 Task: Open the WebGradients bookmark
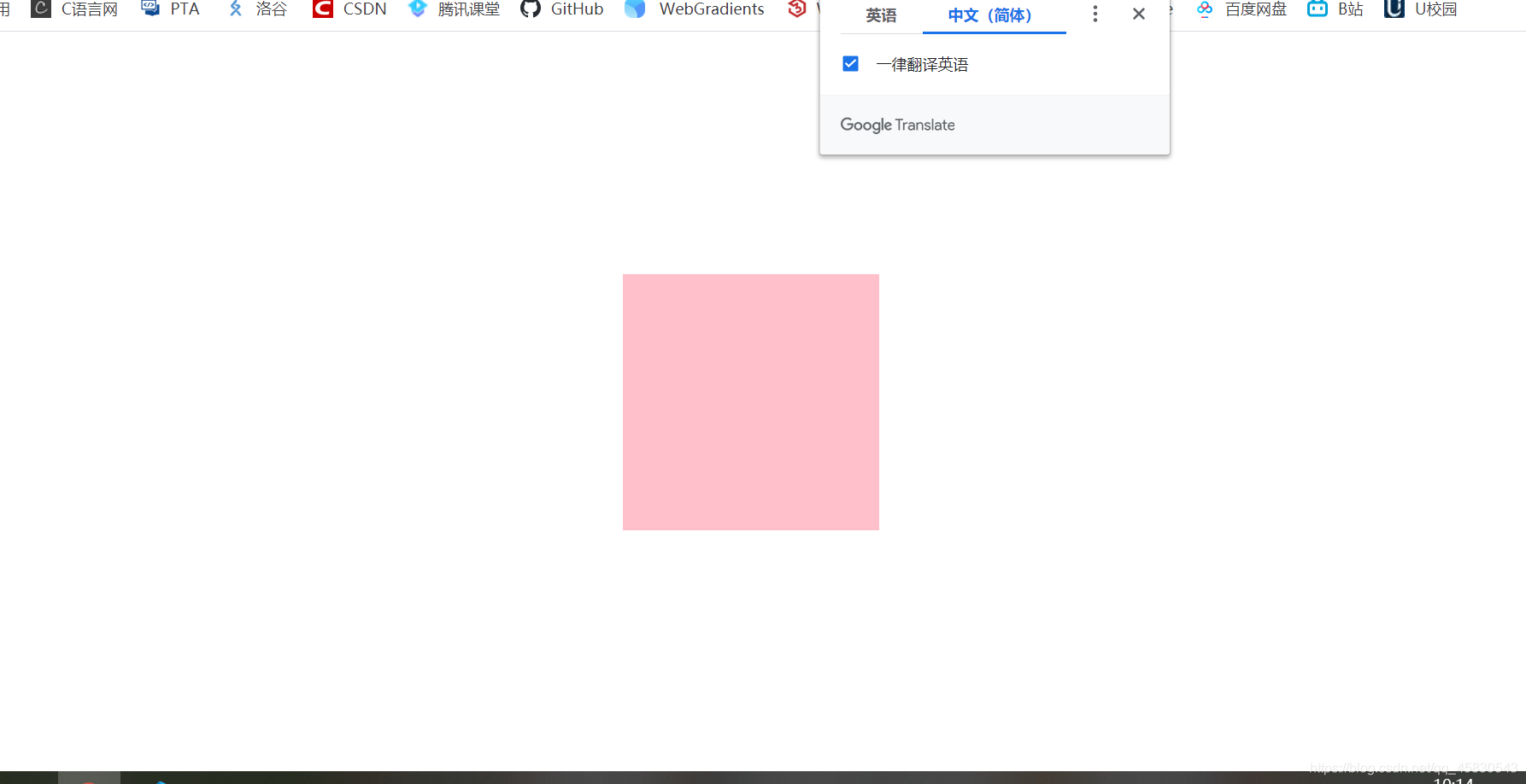pos(695,9)
